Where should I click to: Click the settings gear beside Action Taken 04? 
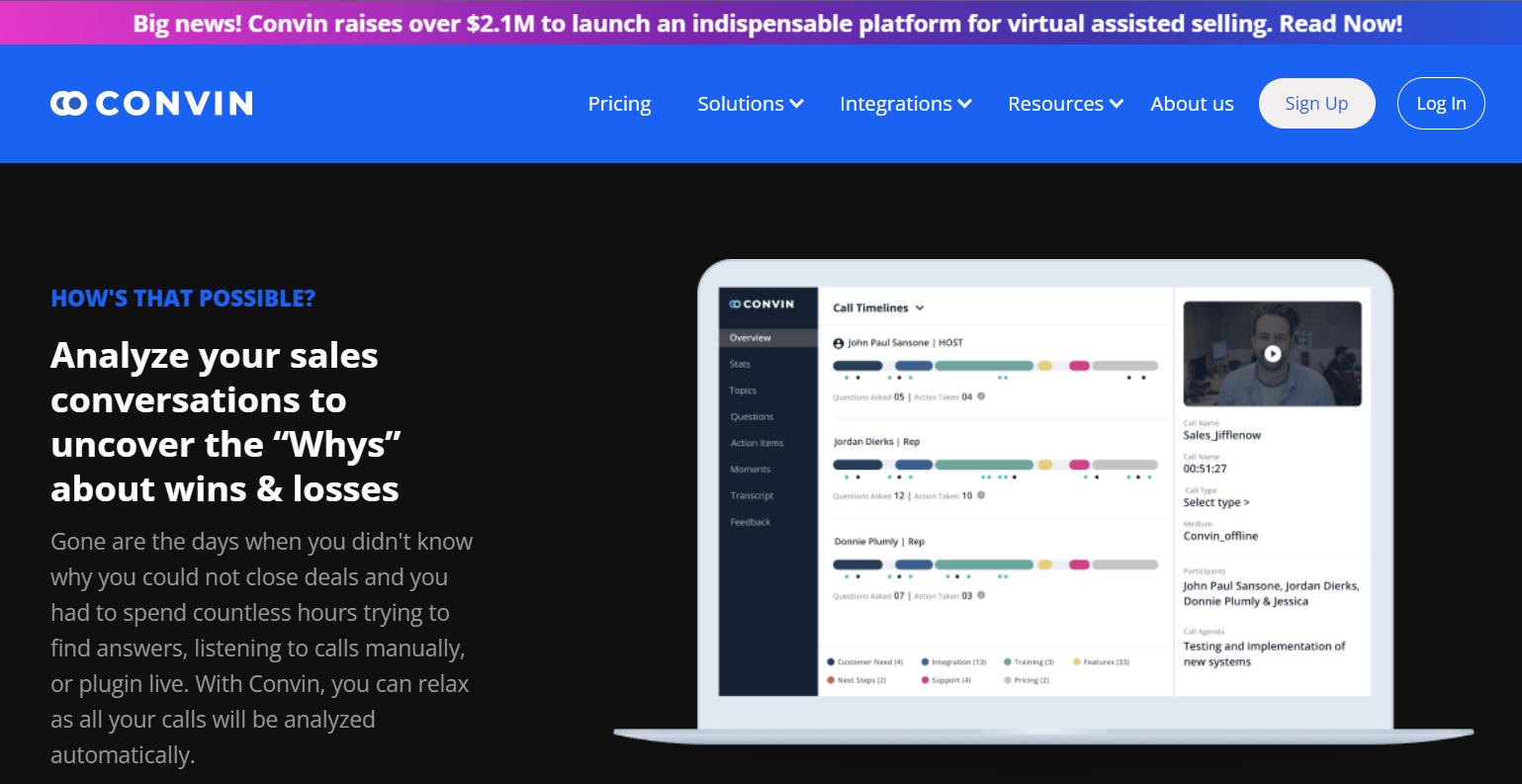tap(979, 395)
